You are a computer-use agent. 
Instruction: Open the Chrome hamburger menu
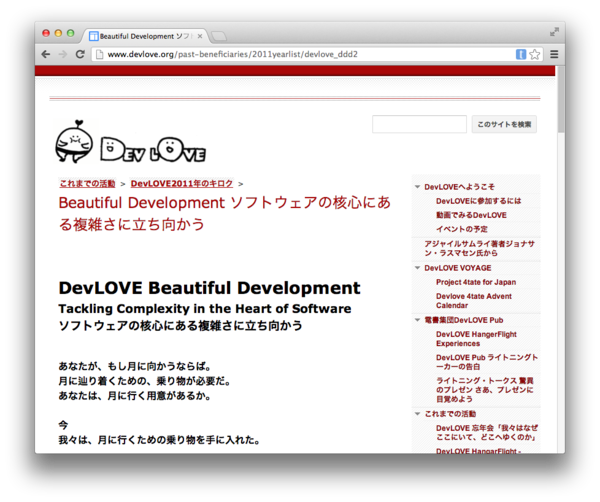coord(554,54)
